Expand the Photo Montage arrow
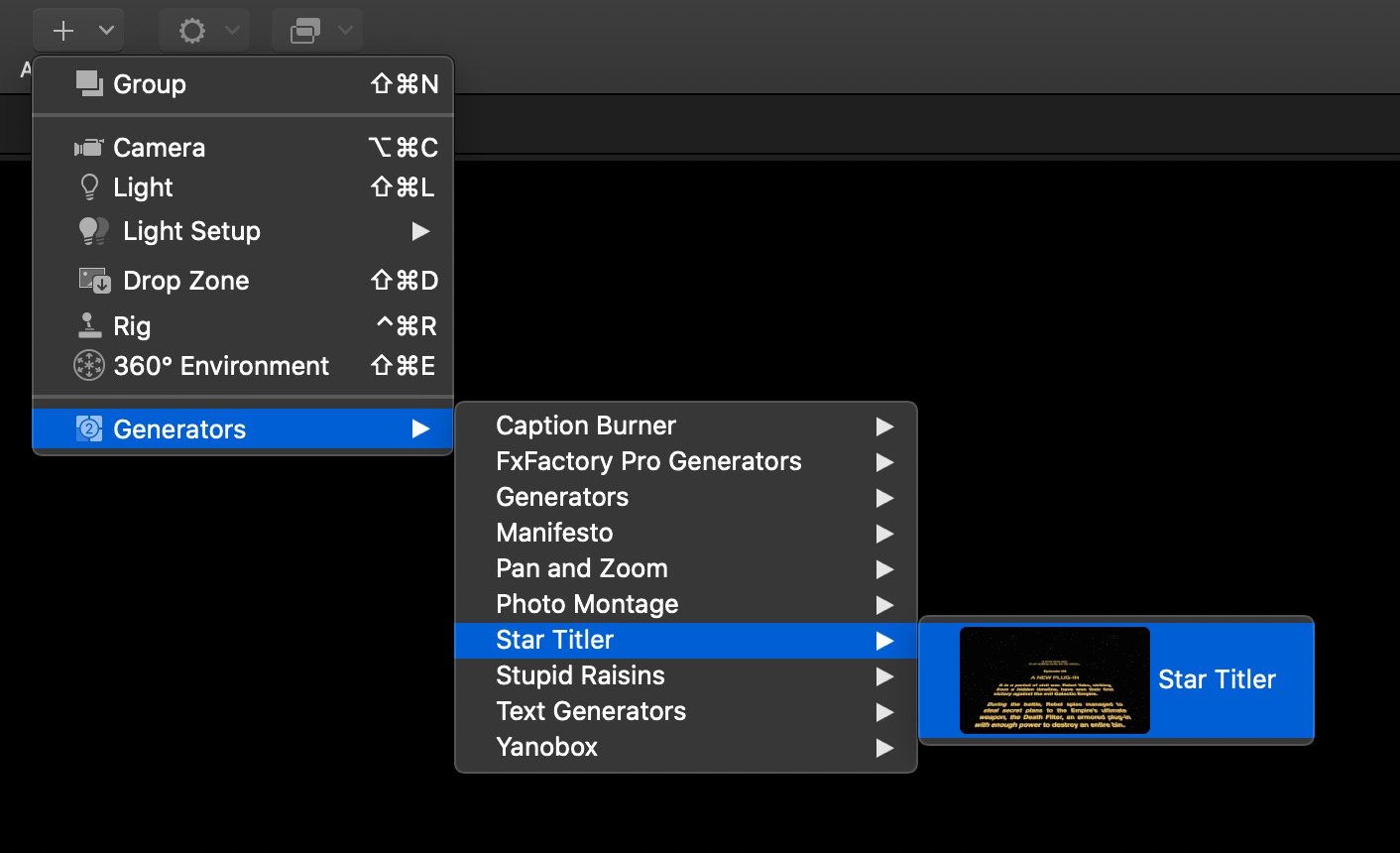This screenshot has height=853, width=1400. [x=884, y=605]
